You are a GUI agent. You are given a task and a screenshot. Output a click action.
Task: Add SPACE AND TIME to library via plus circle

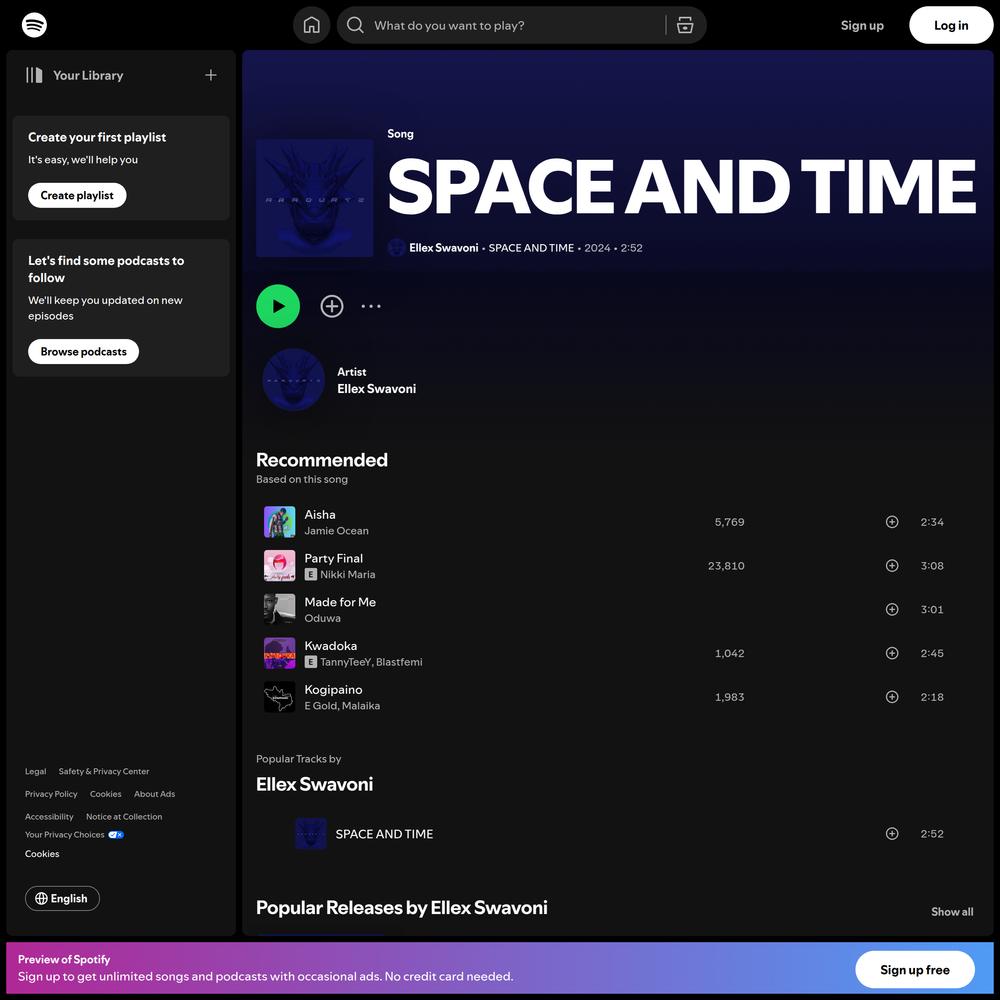(332, 306)
